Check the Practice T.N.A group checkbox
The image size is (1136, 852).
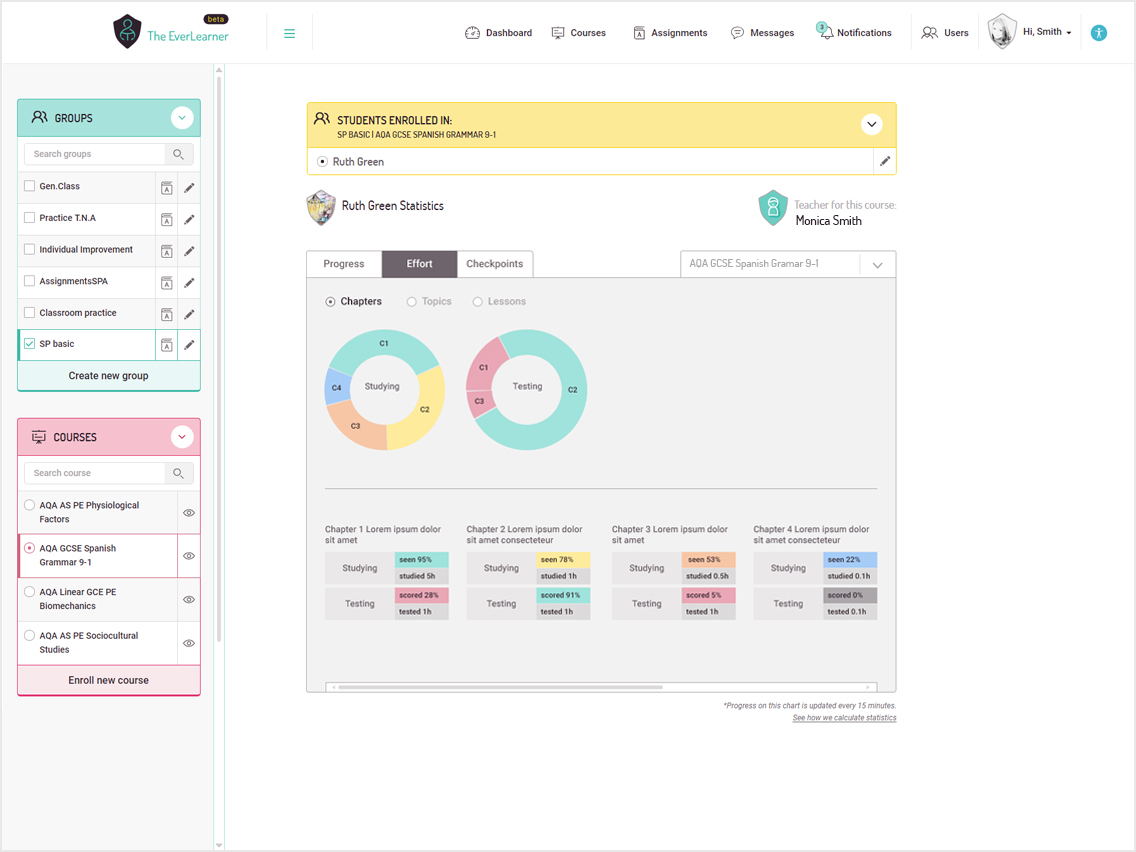pyautogui.click(x=30, y=218)
